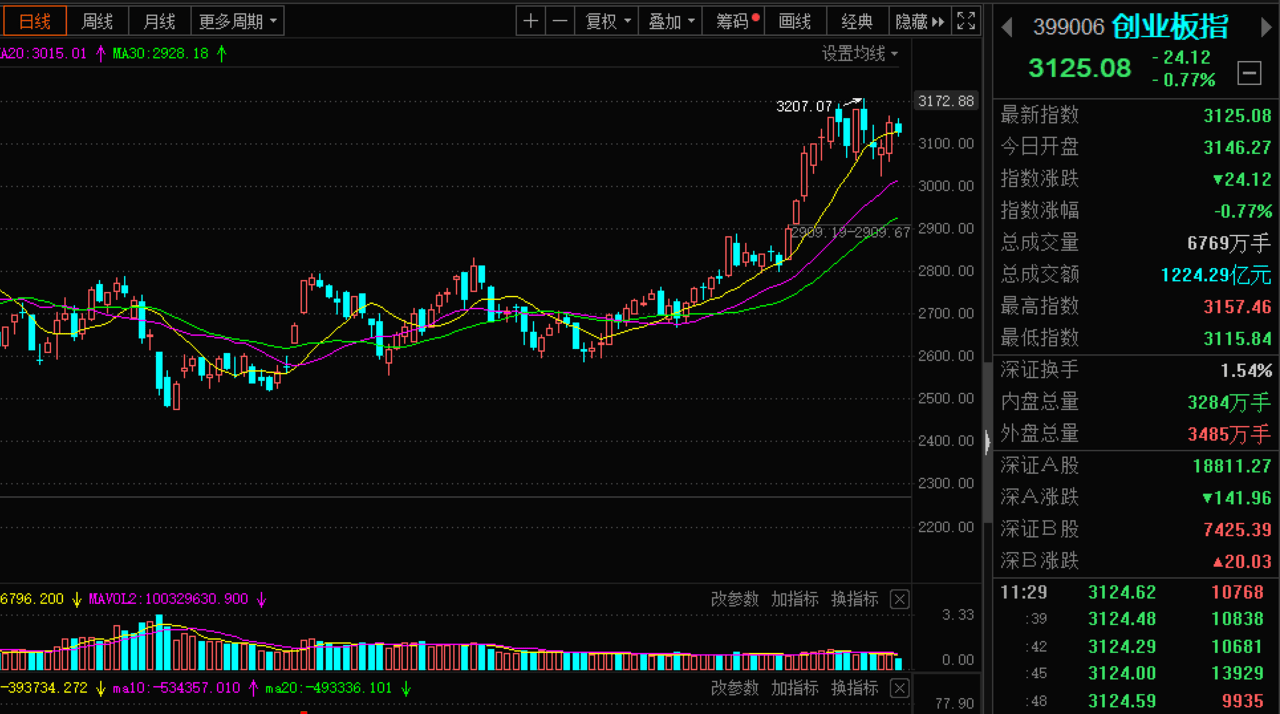1280x714 pixels.
Task: Click the 深证A股 value 18811.27
Action: coord(1232,466)
